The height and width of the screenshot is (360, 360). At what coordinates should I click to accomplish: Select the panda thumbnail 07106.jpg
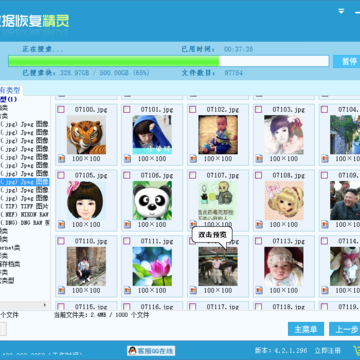click(152, 200)
